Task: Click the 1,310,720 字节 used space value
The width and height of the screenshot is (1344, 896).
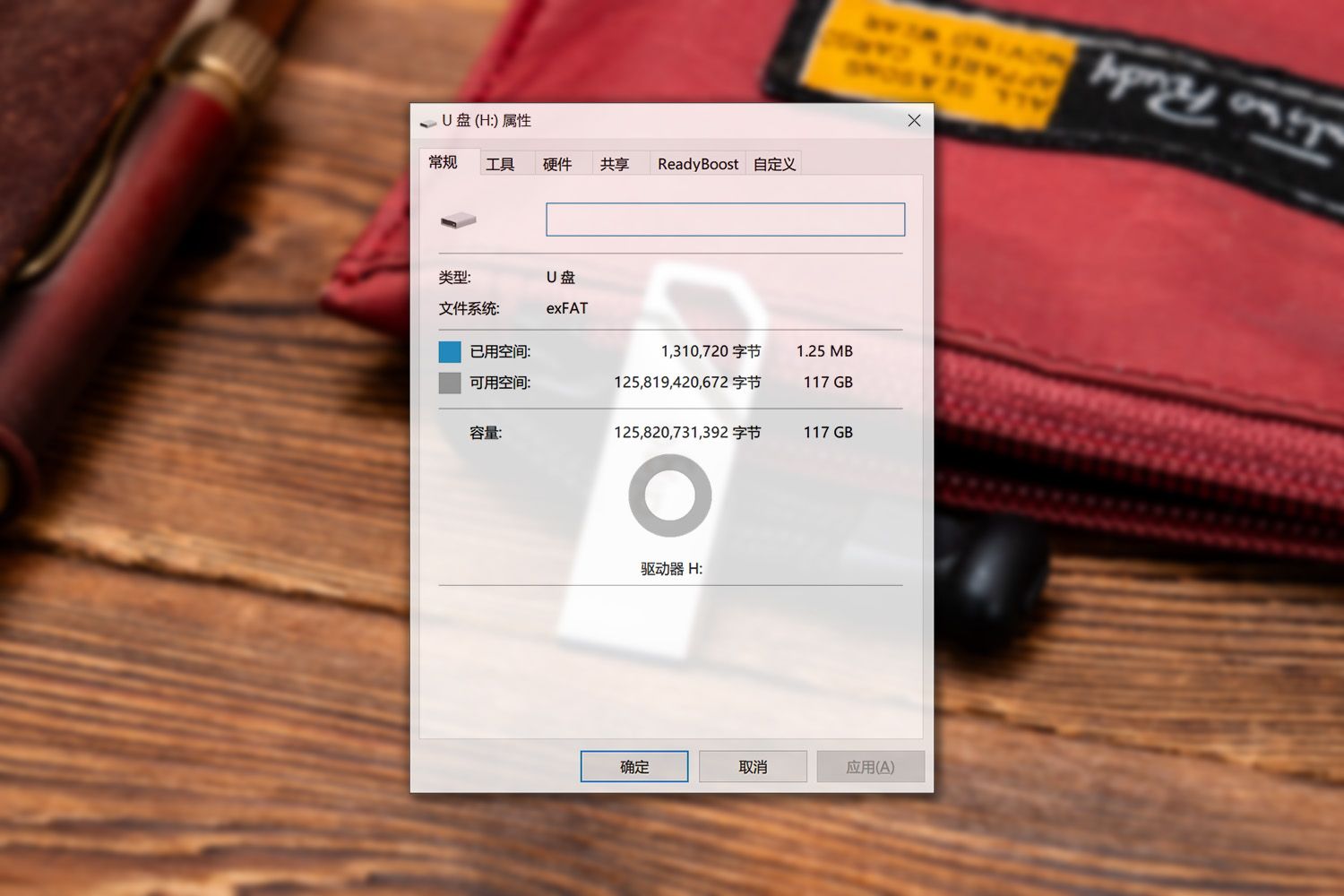Action: tap(711, 351)
